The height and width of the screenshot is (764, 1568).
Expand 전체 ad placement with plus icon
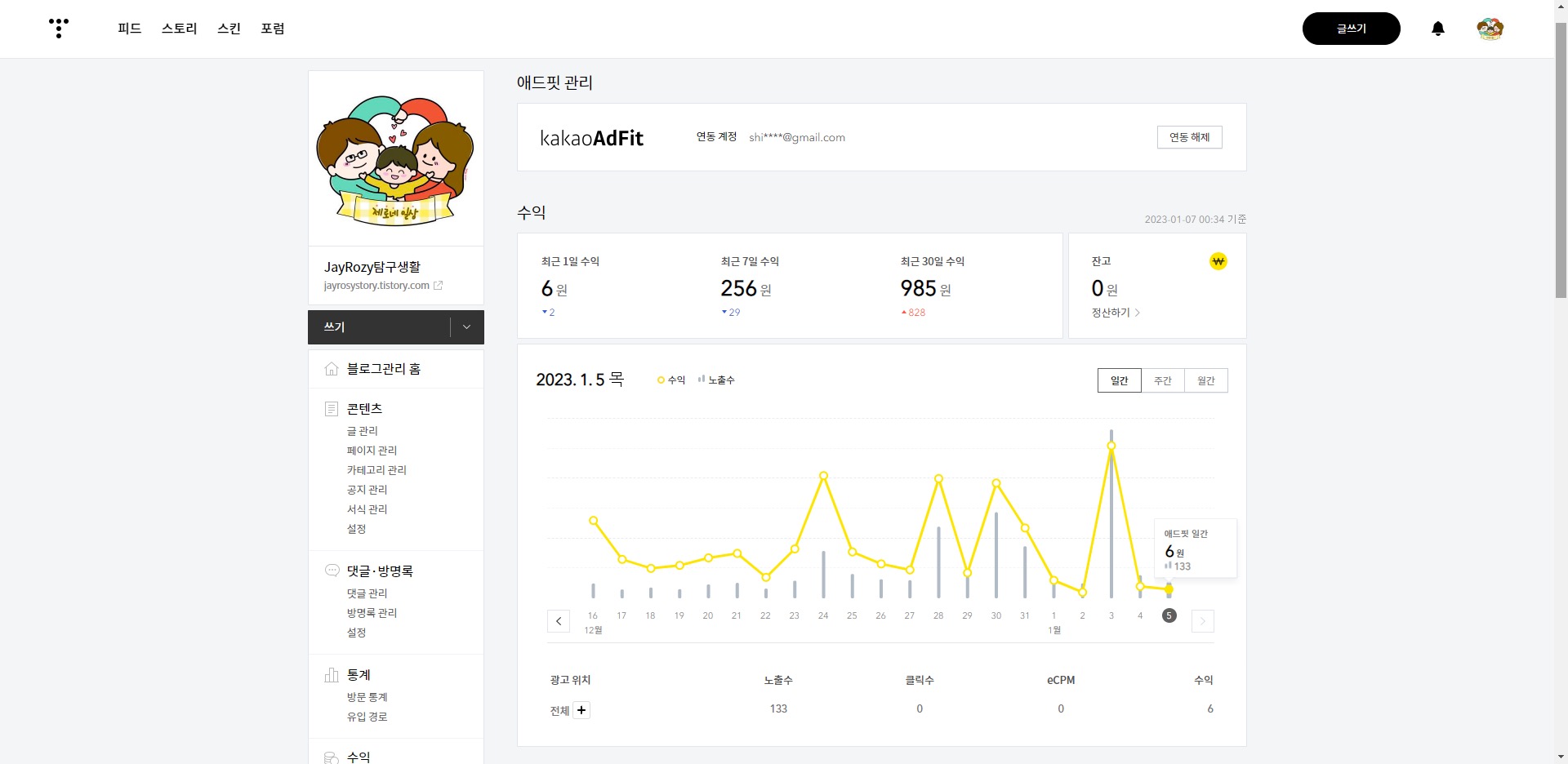(x=581, y=710)
